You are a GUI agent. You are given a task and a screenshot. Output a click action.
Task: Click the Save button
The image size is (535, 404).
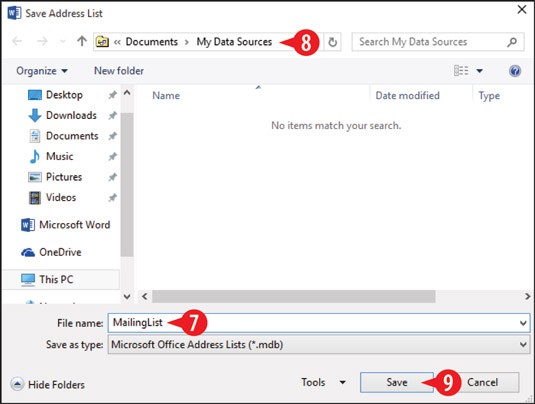(397, 382)
